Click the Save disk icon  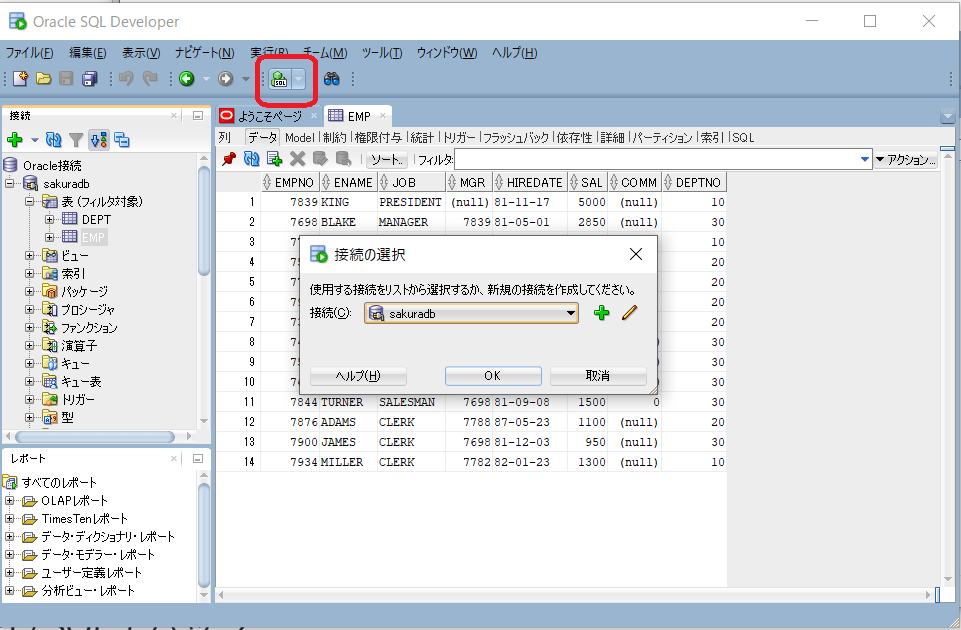pyautogui.click(x=66, y=78)
